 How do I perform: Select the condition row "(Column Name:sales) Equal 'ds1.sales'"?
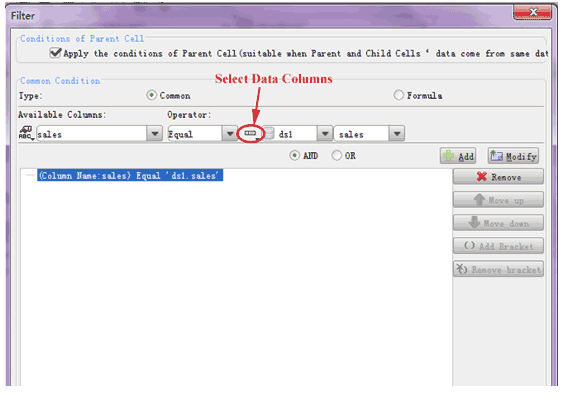tap(130, 176)
